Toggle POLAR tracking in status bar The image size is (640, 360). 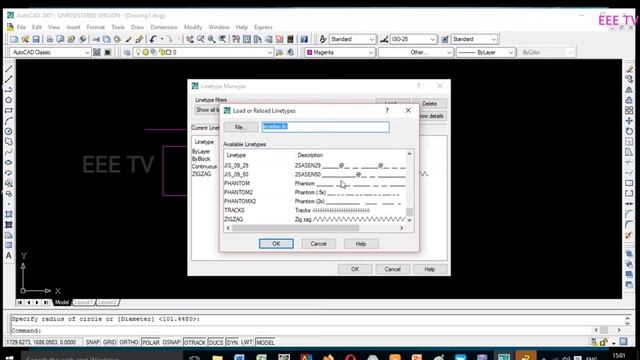coord(151,342)
